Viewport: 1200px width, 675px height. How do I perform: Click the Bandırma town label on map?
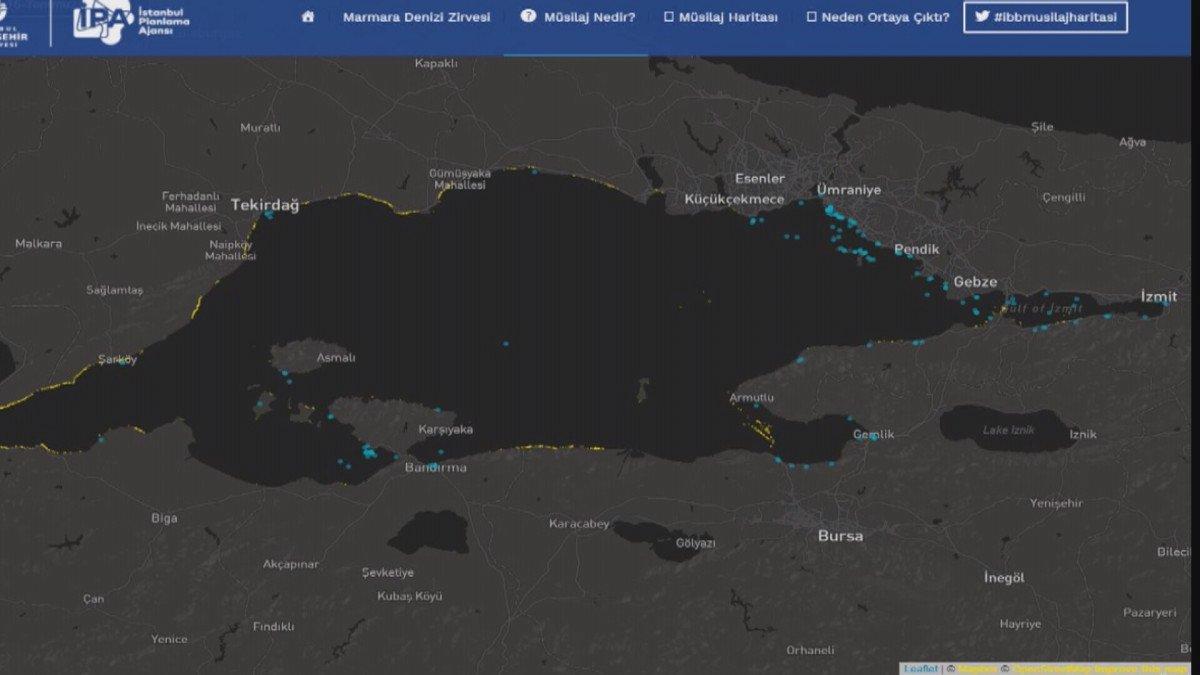coord(435,467)
